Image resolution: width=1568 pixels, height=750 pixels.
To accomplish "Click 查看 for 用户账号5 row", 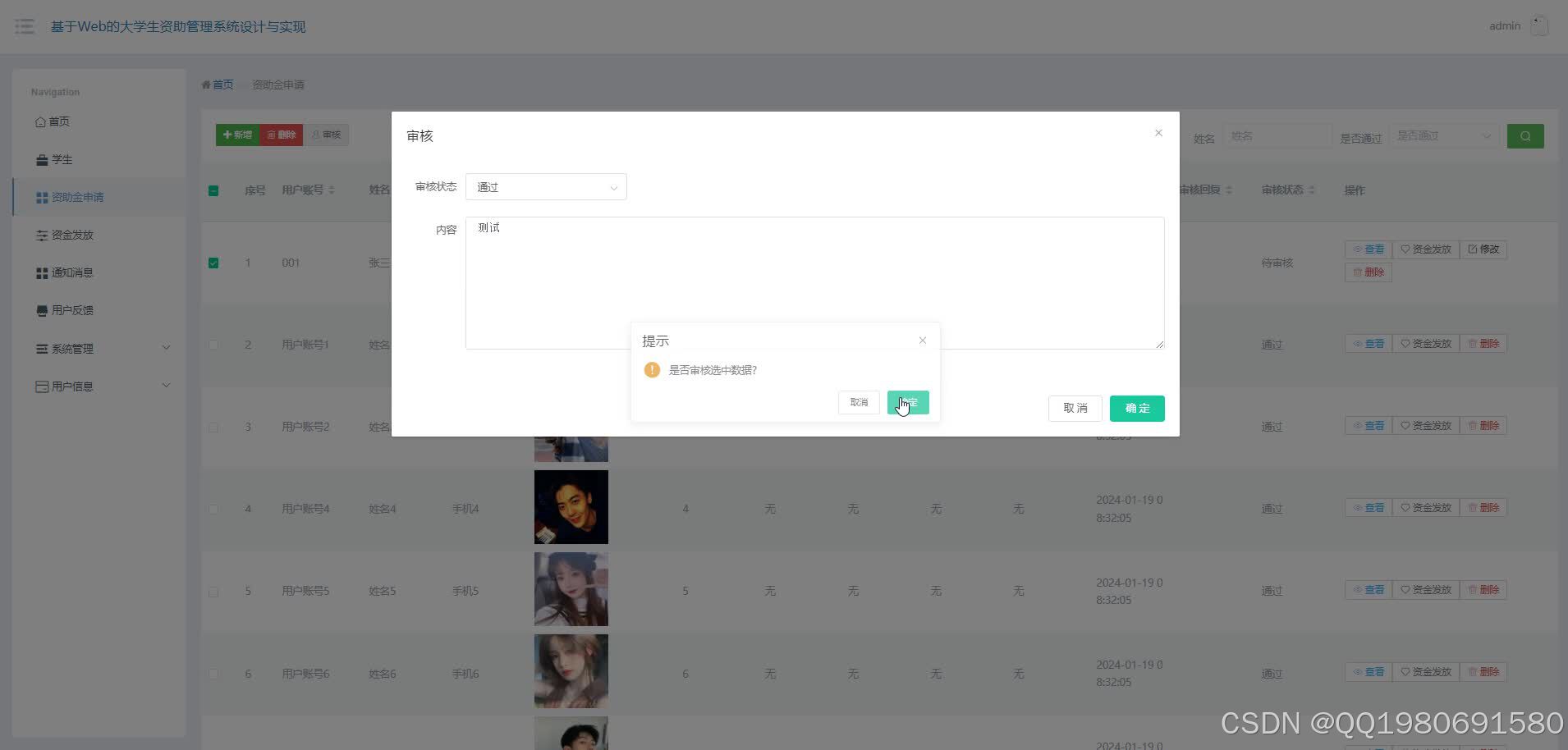I will [1369, 590].
